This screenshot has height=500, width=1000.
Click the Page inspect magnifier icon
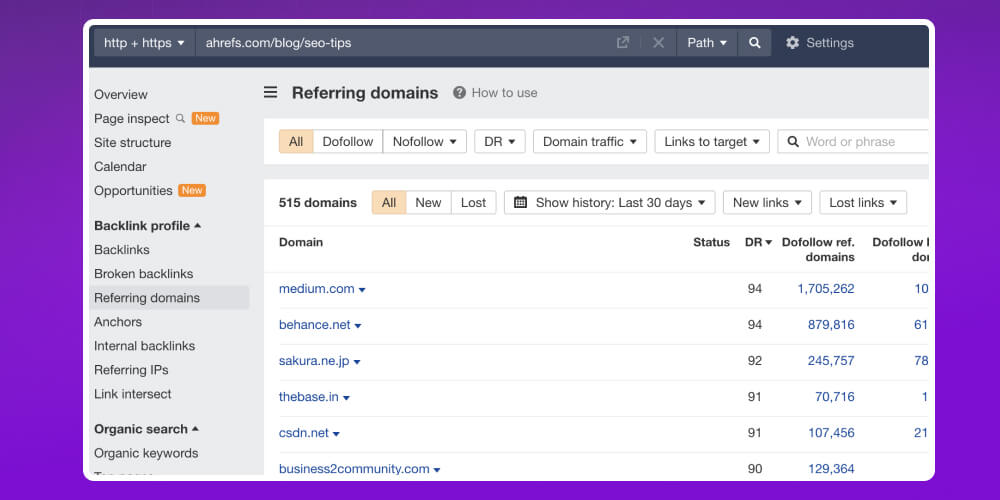pyautogui.click(x=180, y=118)
